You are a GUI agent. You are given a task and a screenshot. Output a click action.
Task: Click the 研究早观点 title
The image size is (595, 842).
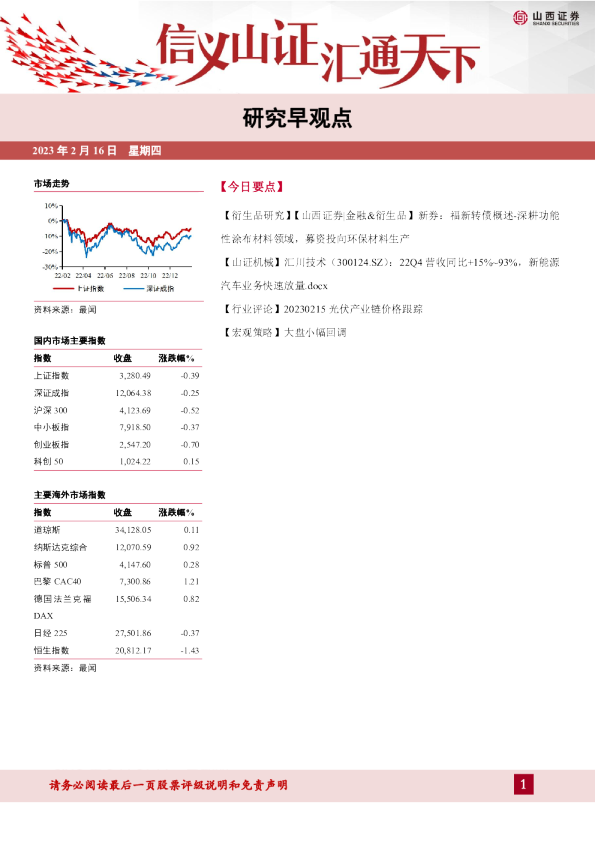[x=297, y=119]
